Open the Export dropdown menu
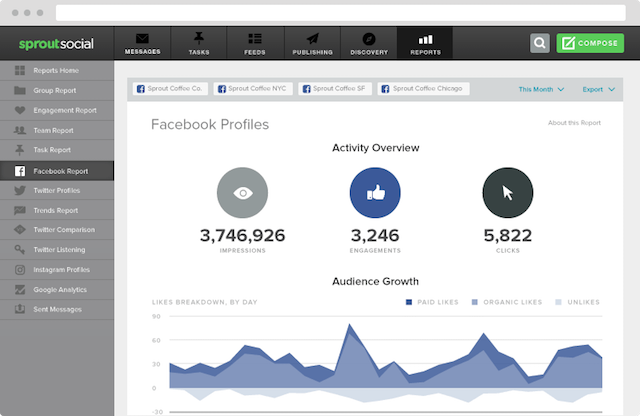The width and height of the screenshot is (640, 416). [x=598, y=89]
